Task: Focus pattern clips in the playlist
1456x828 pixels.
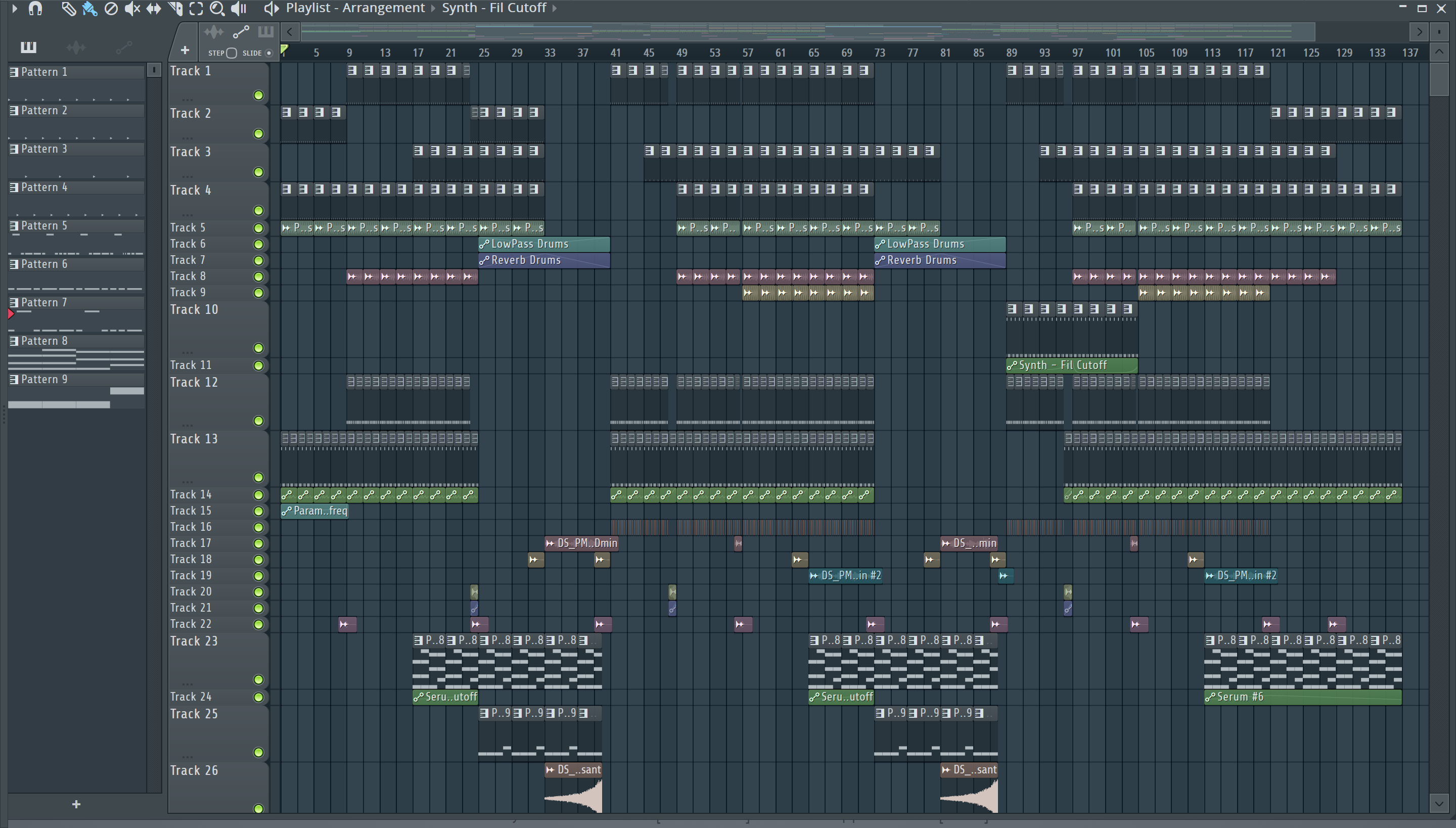Action: click(x=265, y=32)
